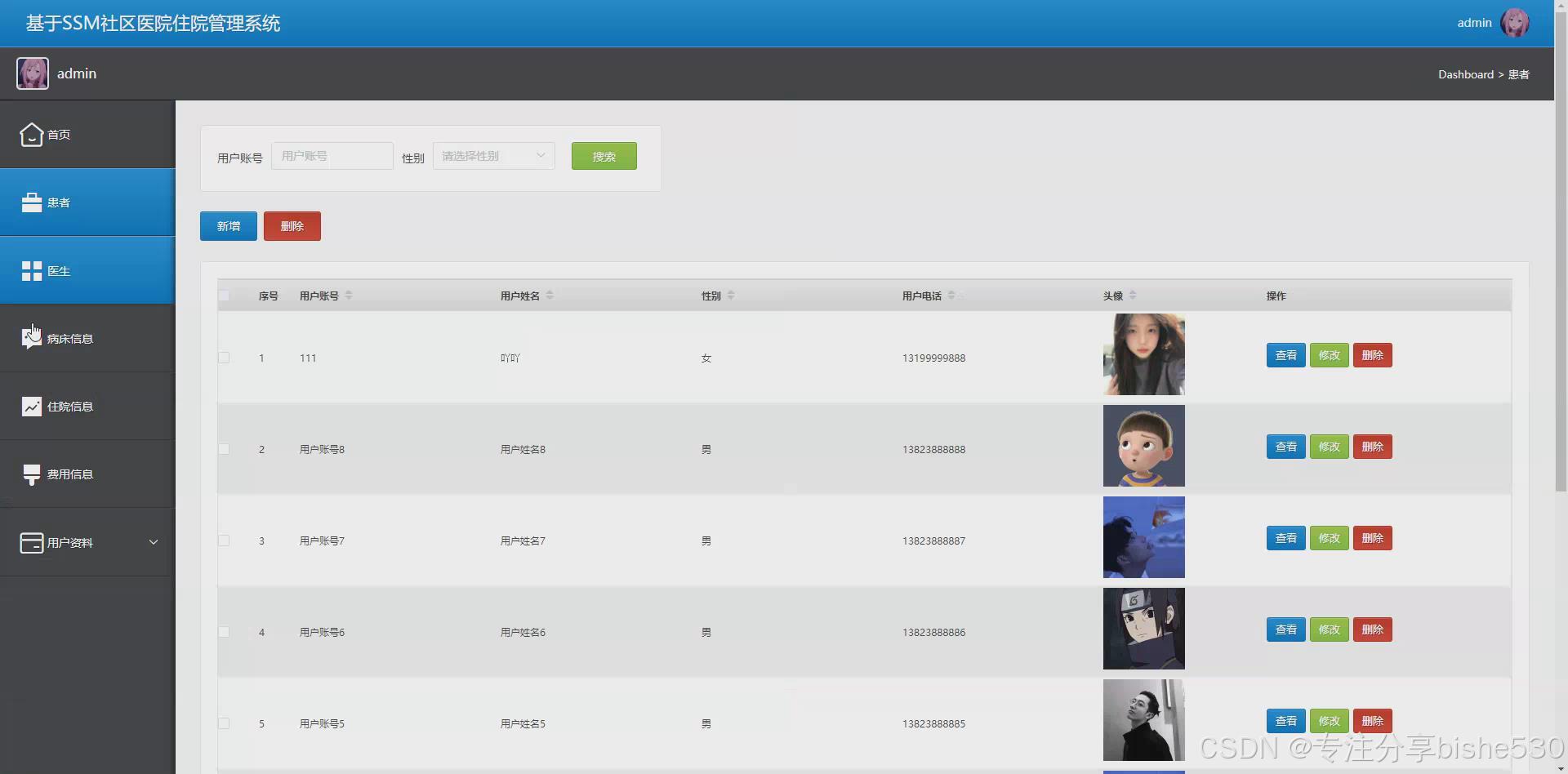The height and width of the screenshot is (774, 1568).
Task: Select 患者 in the sidebar
Action: pyautogui.click(x=87, y=202)
